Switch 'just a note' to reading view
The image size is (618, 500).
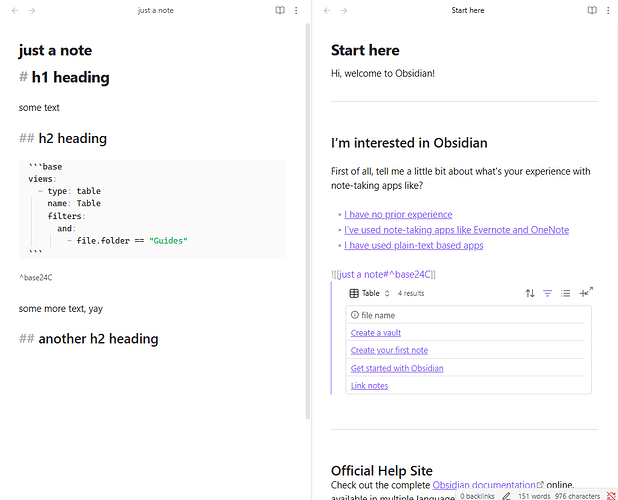pos(280,10)
